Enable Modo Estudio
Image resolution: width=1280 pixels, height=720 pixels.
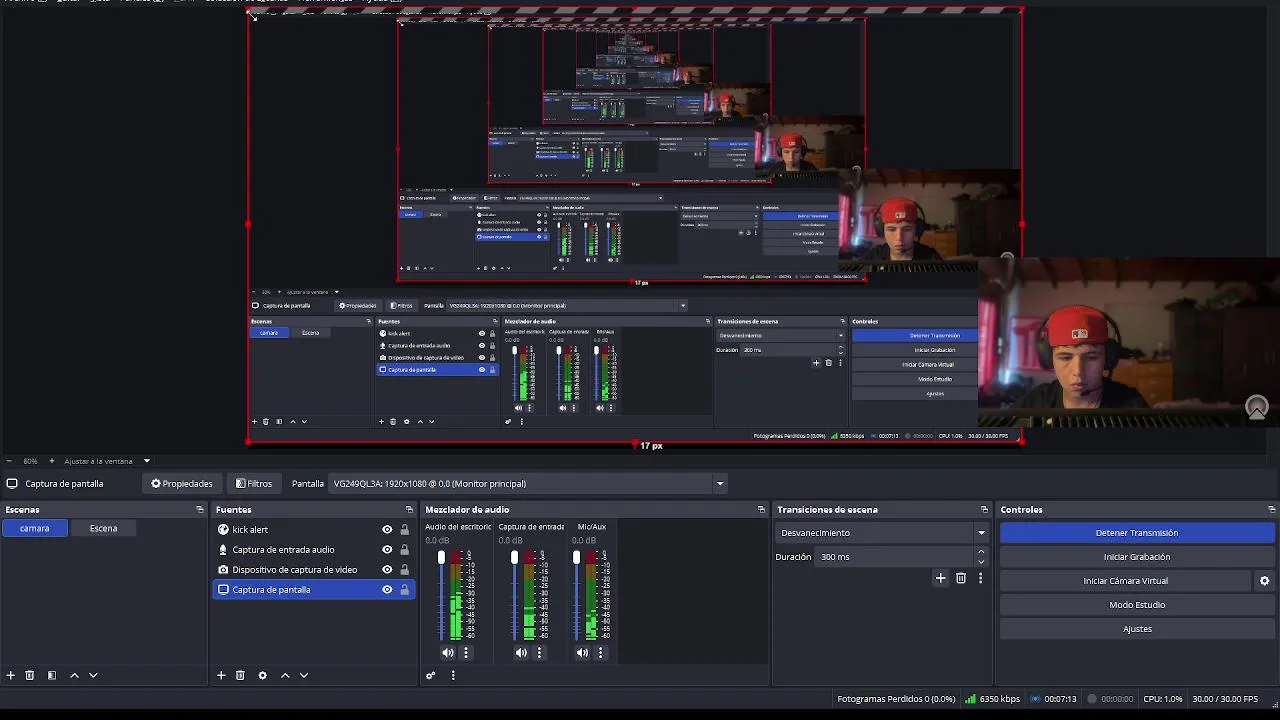coord(1137,605)
